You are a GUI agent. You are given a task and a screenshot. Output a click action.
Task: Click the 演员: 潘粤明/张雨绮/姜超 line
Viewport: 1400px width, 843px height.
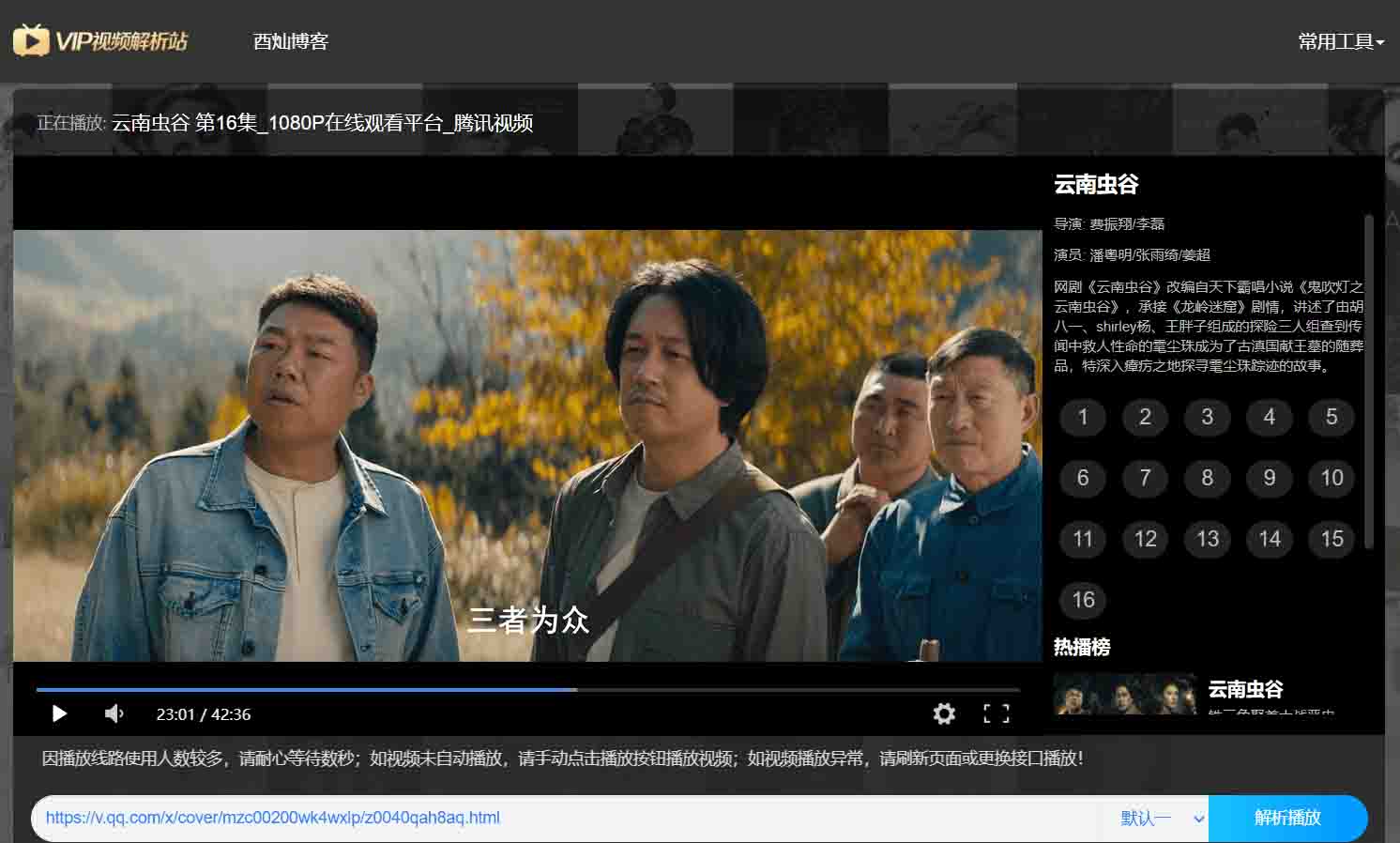[1132, 254]
